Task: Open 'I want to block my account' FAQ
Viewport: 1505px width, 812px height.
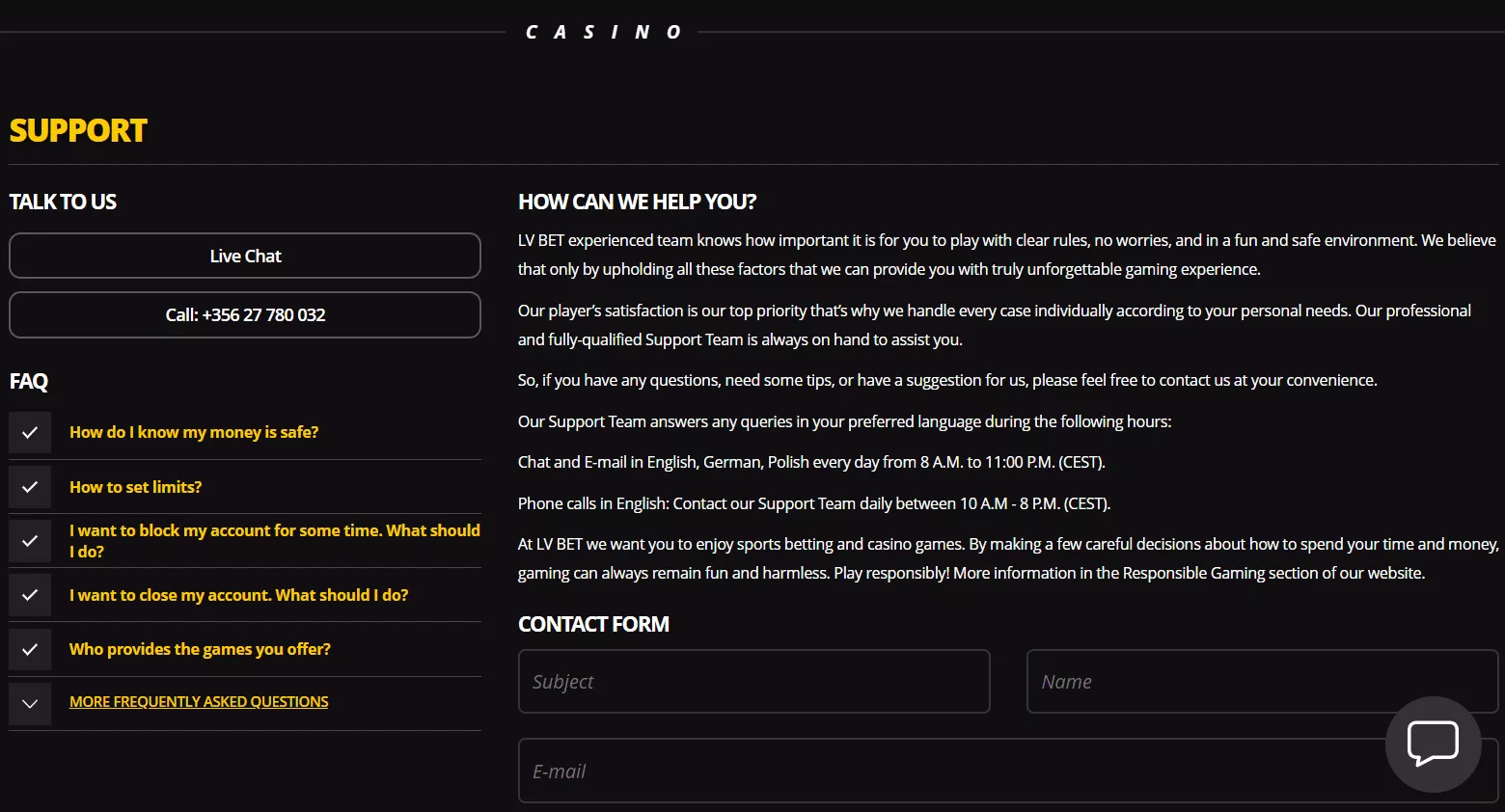Action: pos(274,541)
